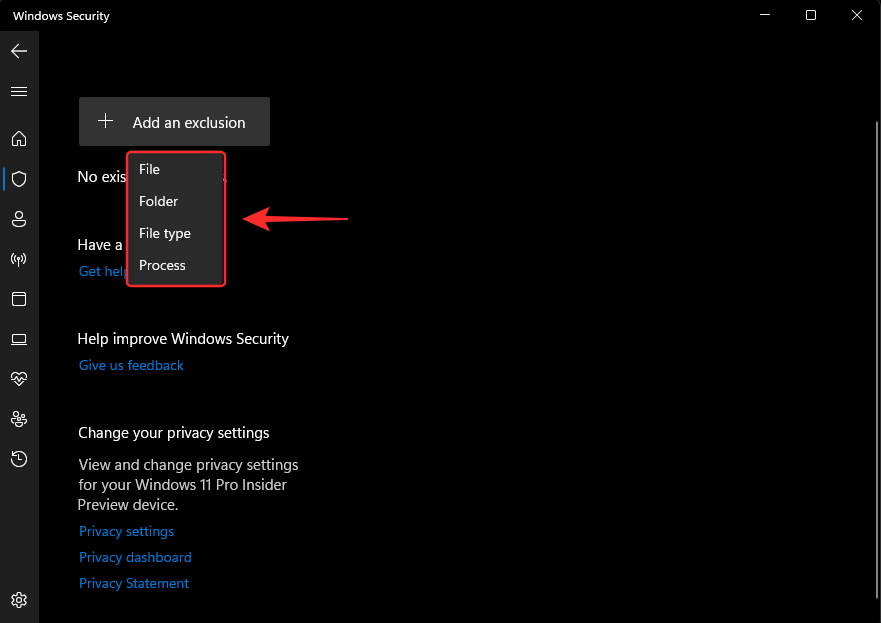
Task: Click the back arrow icon
Action: (x=19, y=51)
